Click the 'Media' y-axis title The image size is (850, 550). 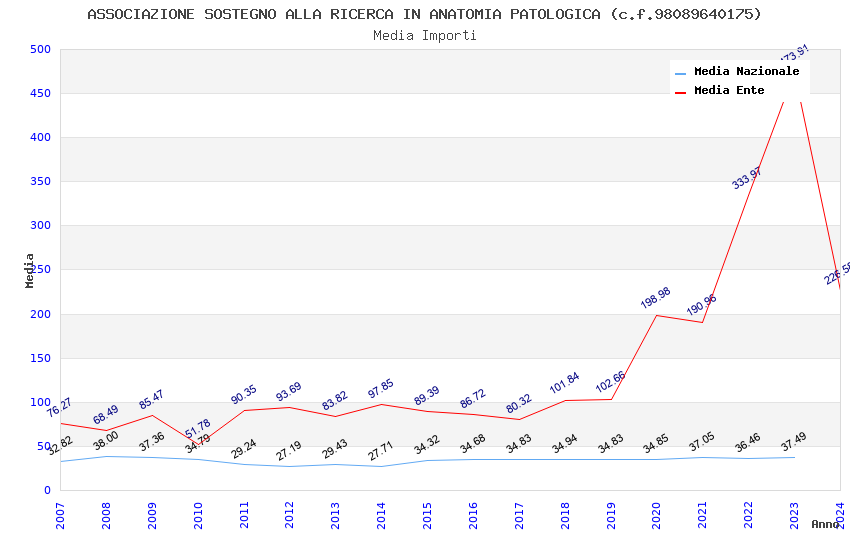(x=29, y=270)
